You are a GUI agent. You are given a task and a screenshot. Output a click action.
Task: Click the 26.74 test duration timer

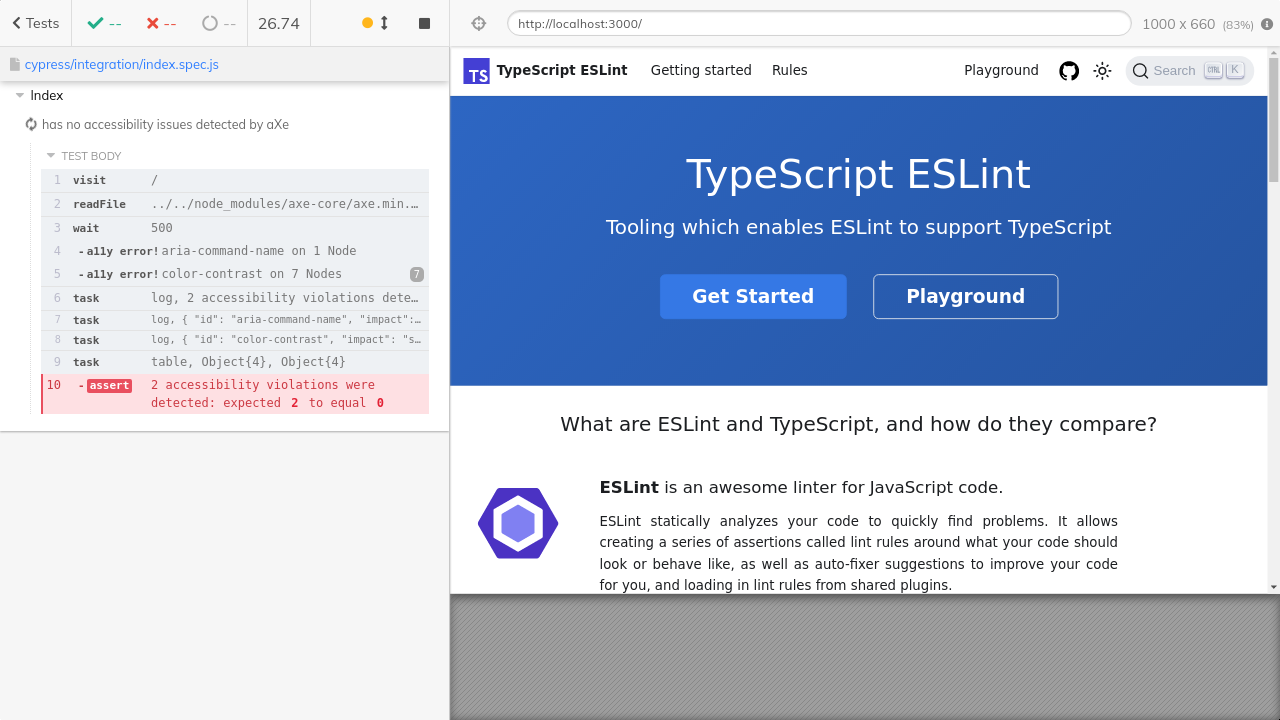(x=279, y=23)
